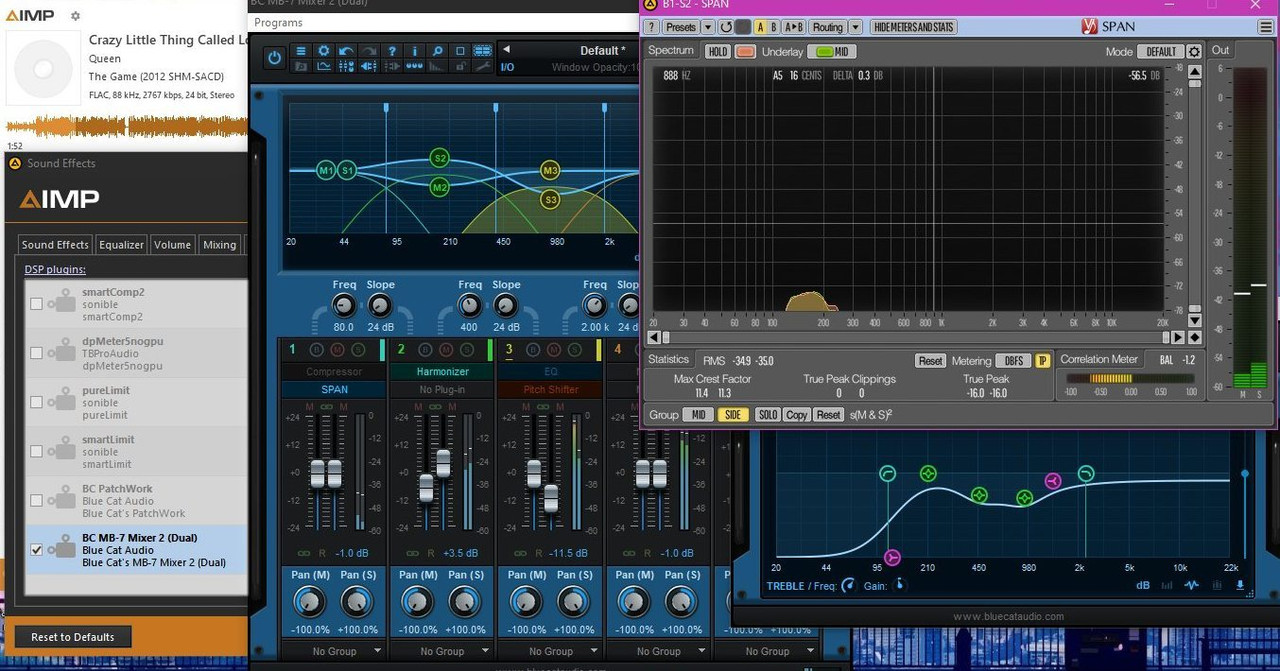The height and width of the screenshot is (671, 1280).
Task: Toggle the mixer faders view icon
Action: (346, 67)
